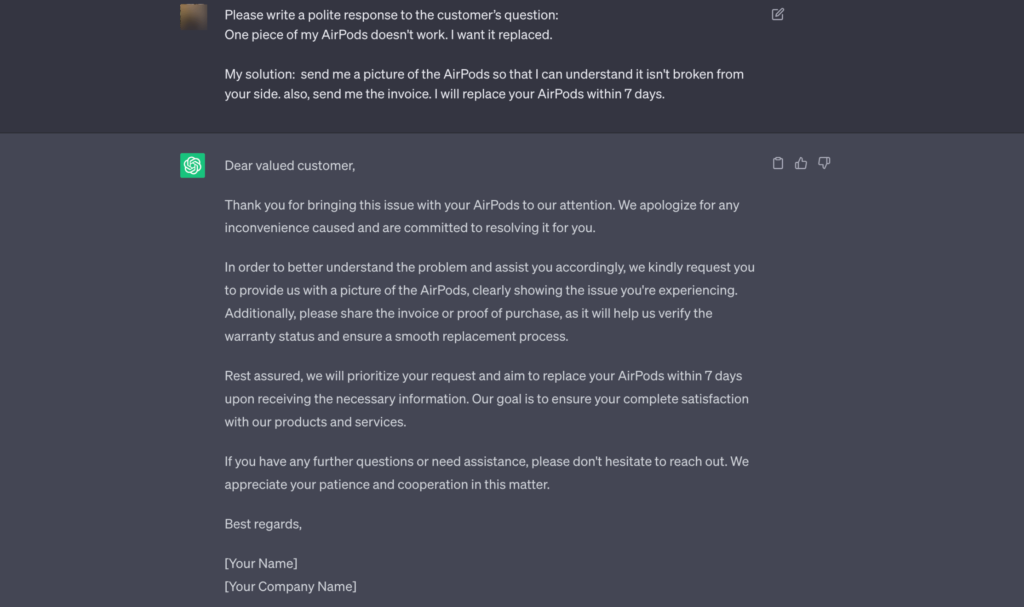Copy the response with clipboard icon
This screenshot has height=607, width=1024.
click(x=778, y=163)
